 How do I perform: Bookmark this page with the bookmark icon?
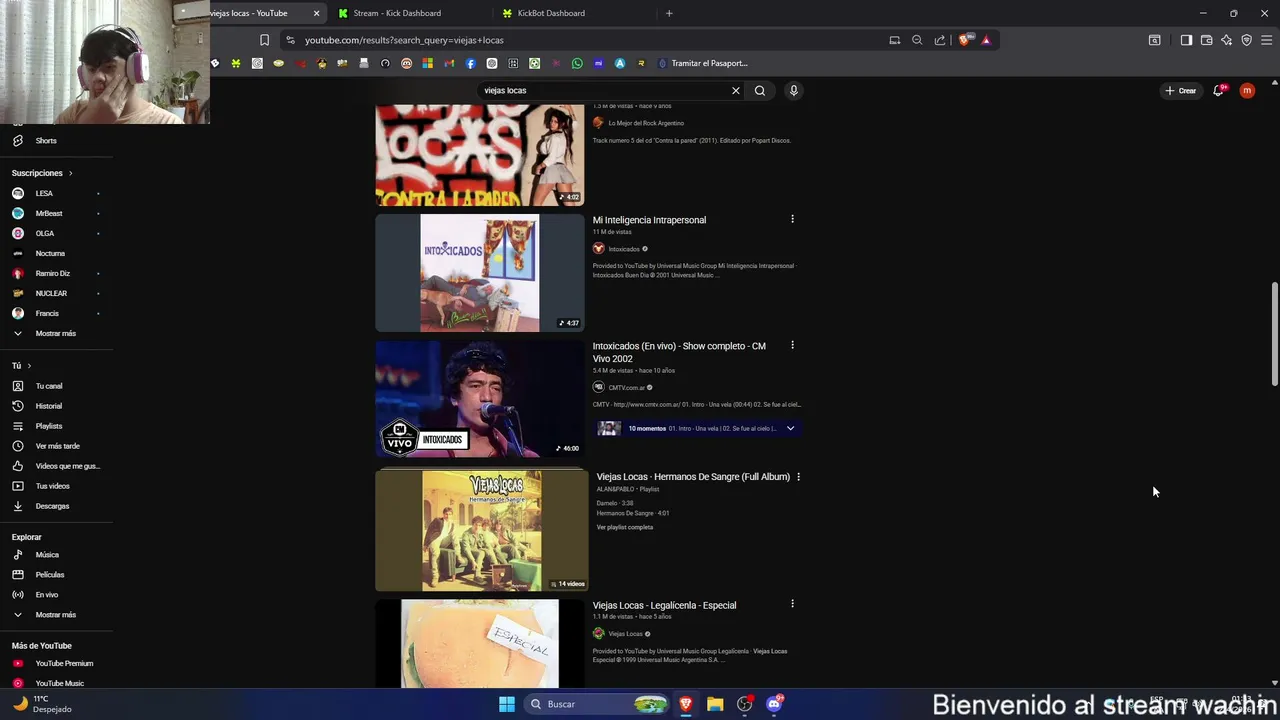click(264, 40)
